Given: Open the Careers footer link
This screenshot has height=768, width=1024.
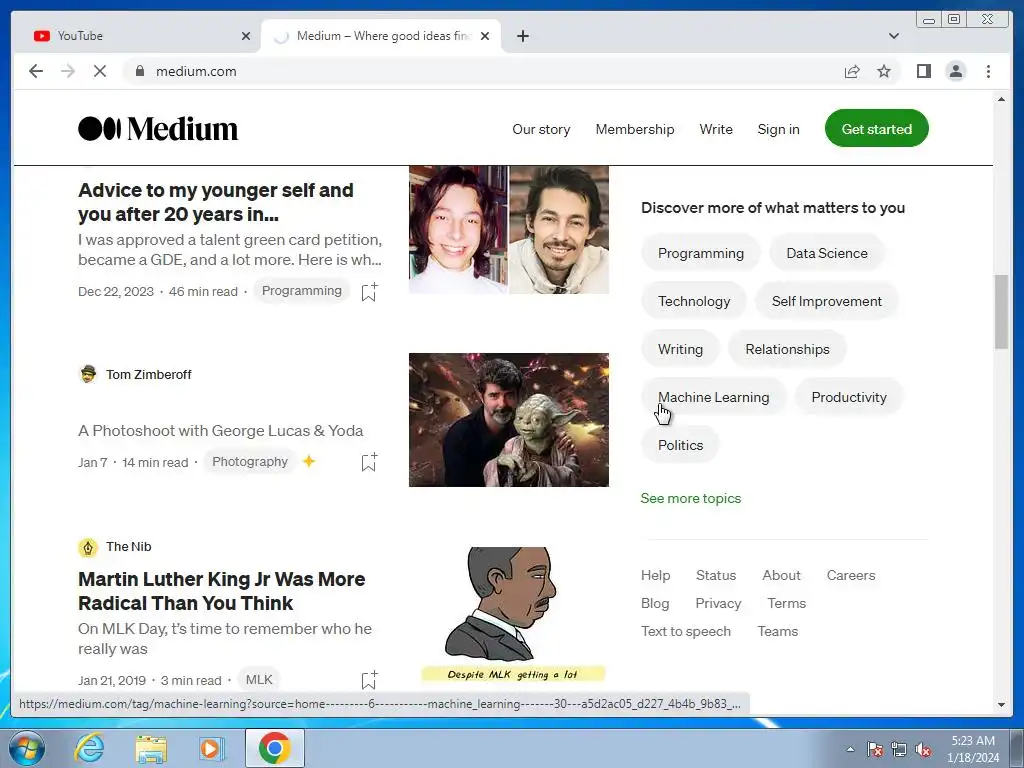Looking at the screenshot, I should [851, 575].
